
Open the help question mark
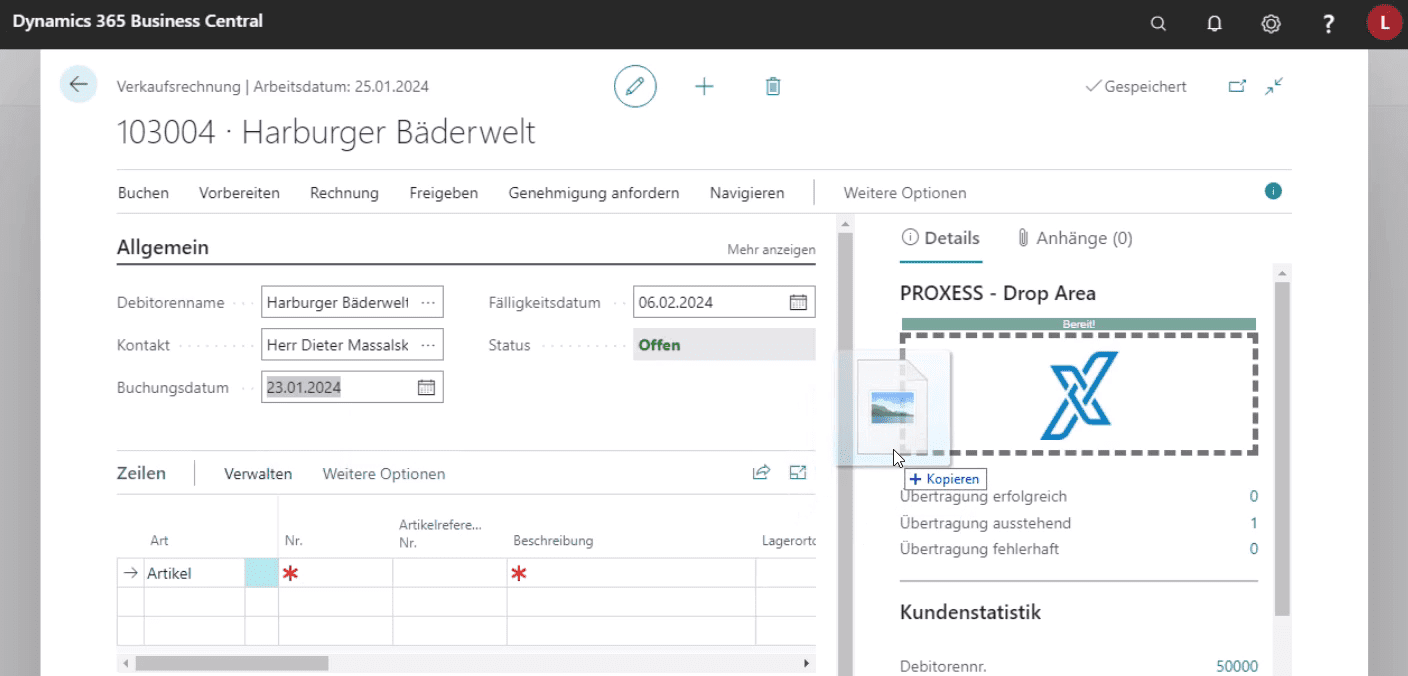[1328, 24]
